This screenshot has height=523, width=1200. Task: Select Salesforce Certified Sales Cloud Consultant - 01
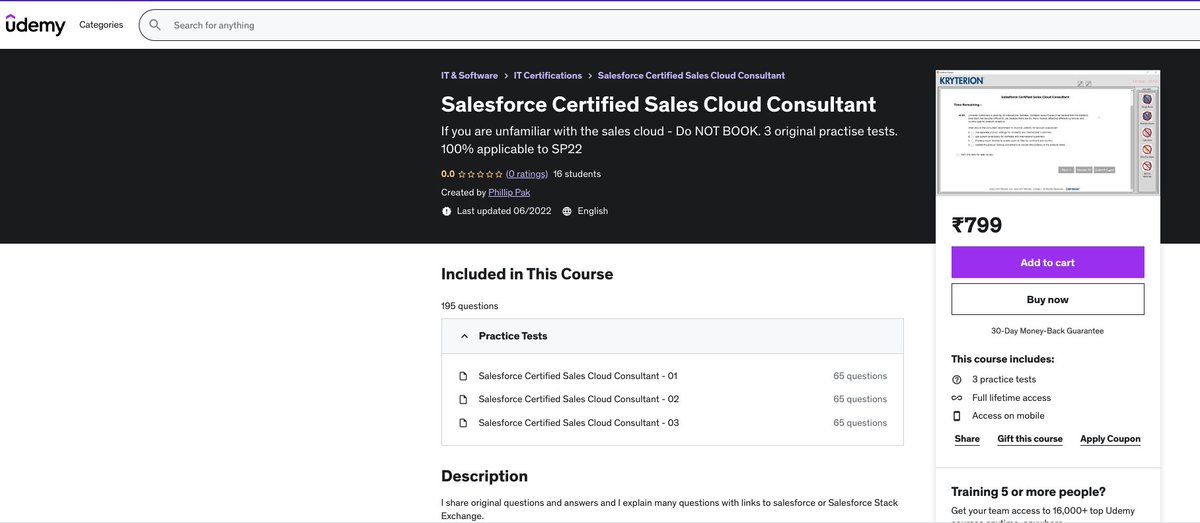[578, 376]
